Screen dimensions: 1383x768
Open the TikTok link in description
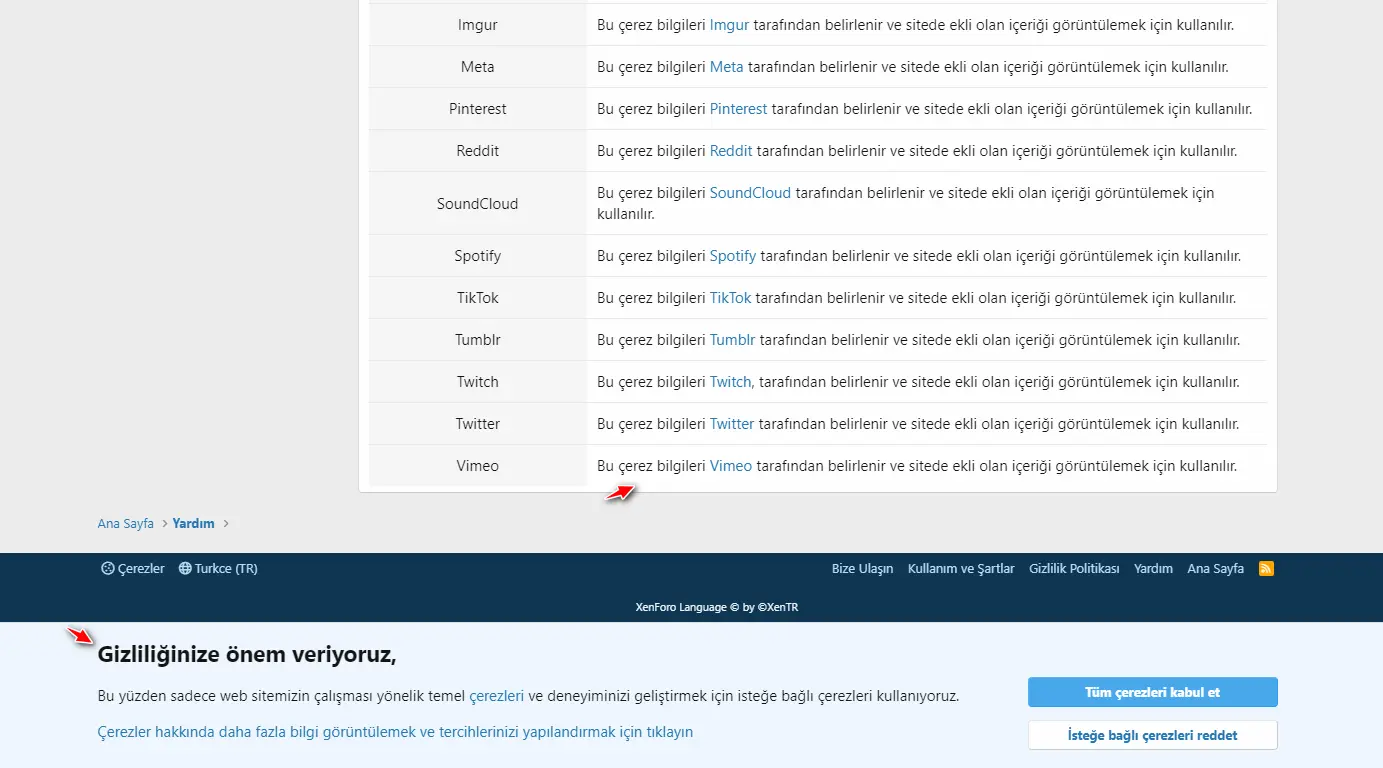pyautogui.click(x=730, y=298)
